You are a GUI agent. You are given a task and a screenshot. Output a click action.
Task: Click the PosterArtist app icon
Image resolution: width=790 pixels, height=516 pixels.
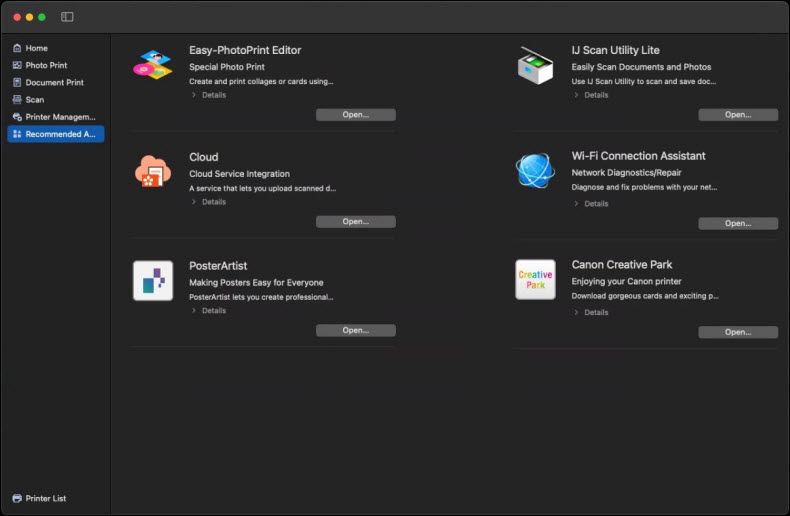pyautogui.click(x=153, y=280)
